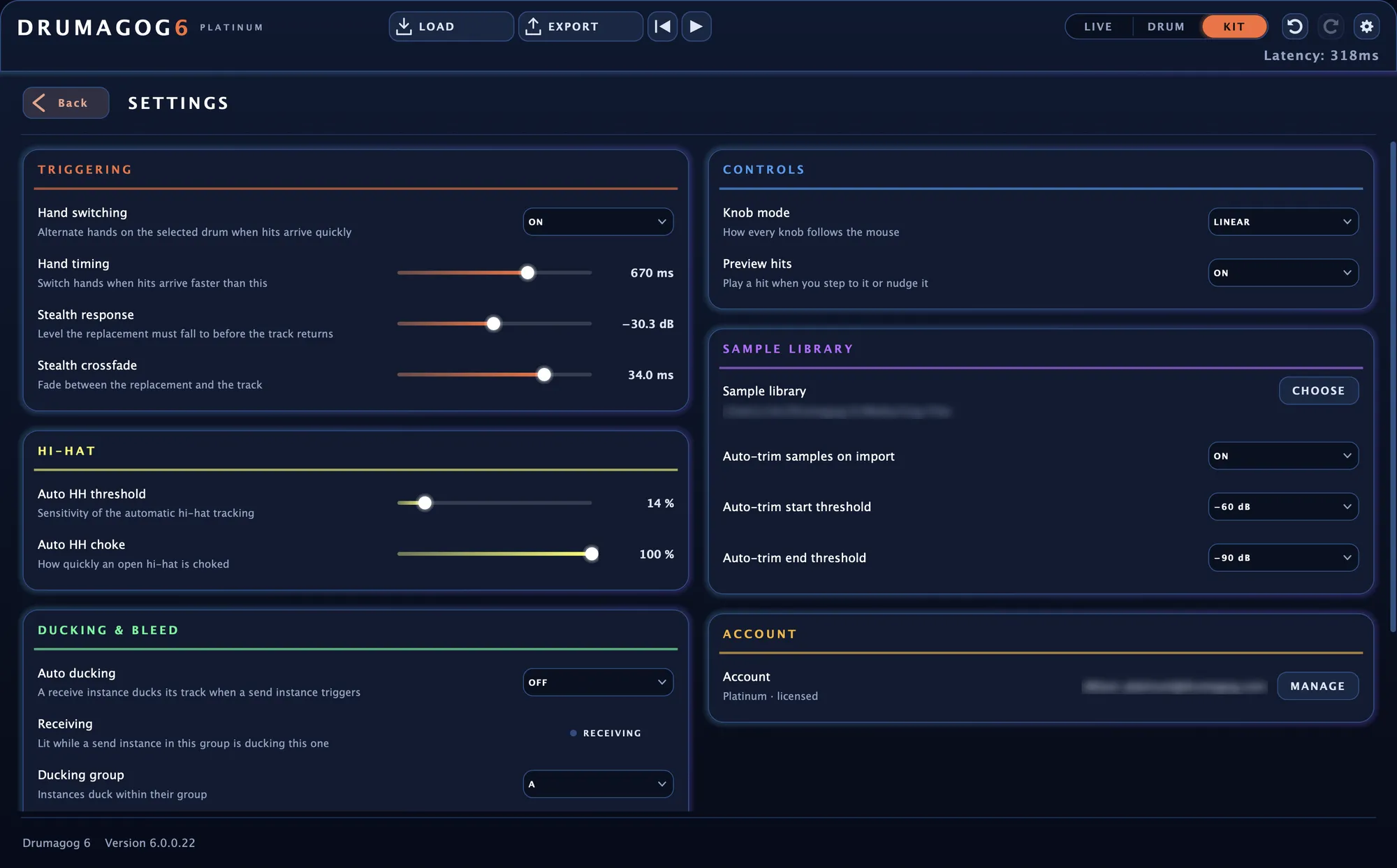The height and width of the screenshot is (868, 1397).
Task: Open the Knob mode dropdown
Action: [1283, 221]
